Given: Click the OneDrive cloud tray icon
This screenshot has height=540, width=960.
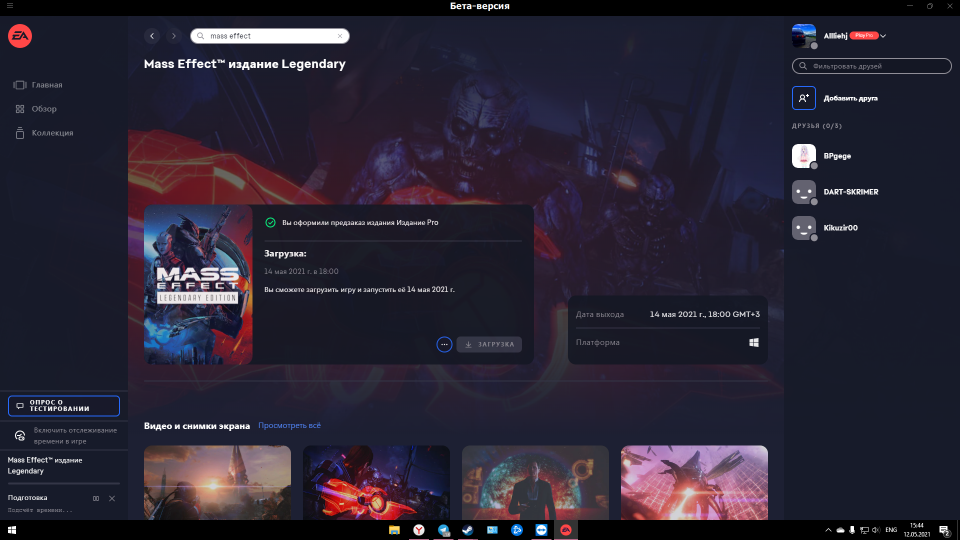Looking at the screenshot, I should [x=841, y=530].
